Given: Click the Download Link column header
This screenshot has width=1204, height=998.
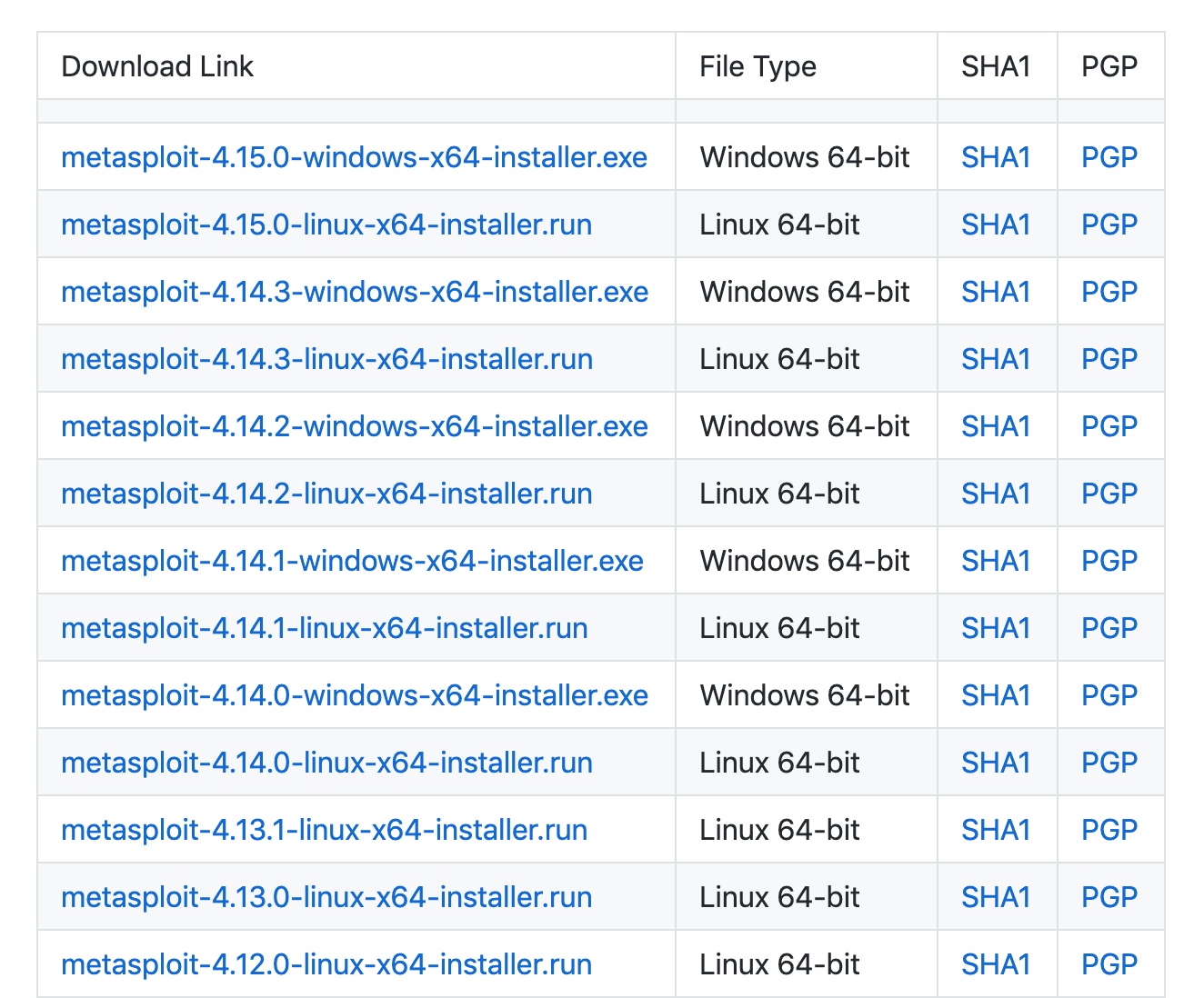Looking at the screenshot, I should [x=157, y=66].
